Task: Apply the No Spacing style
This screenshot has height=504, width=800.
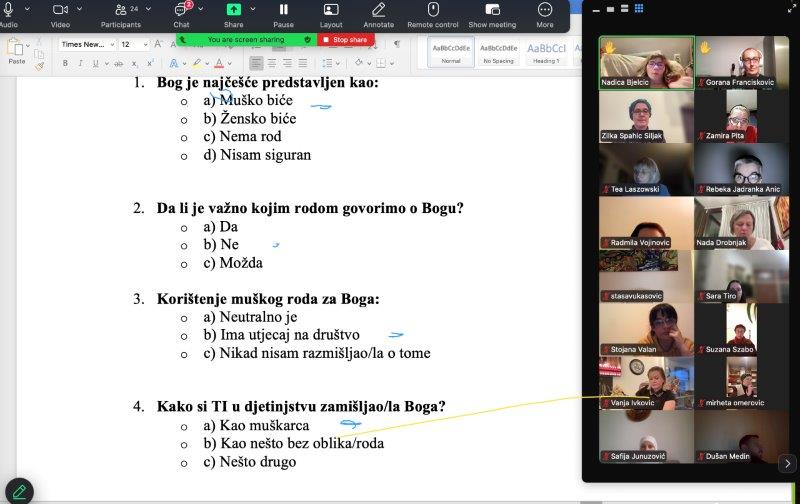Action: click(x=498, y=51)
